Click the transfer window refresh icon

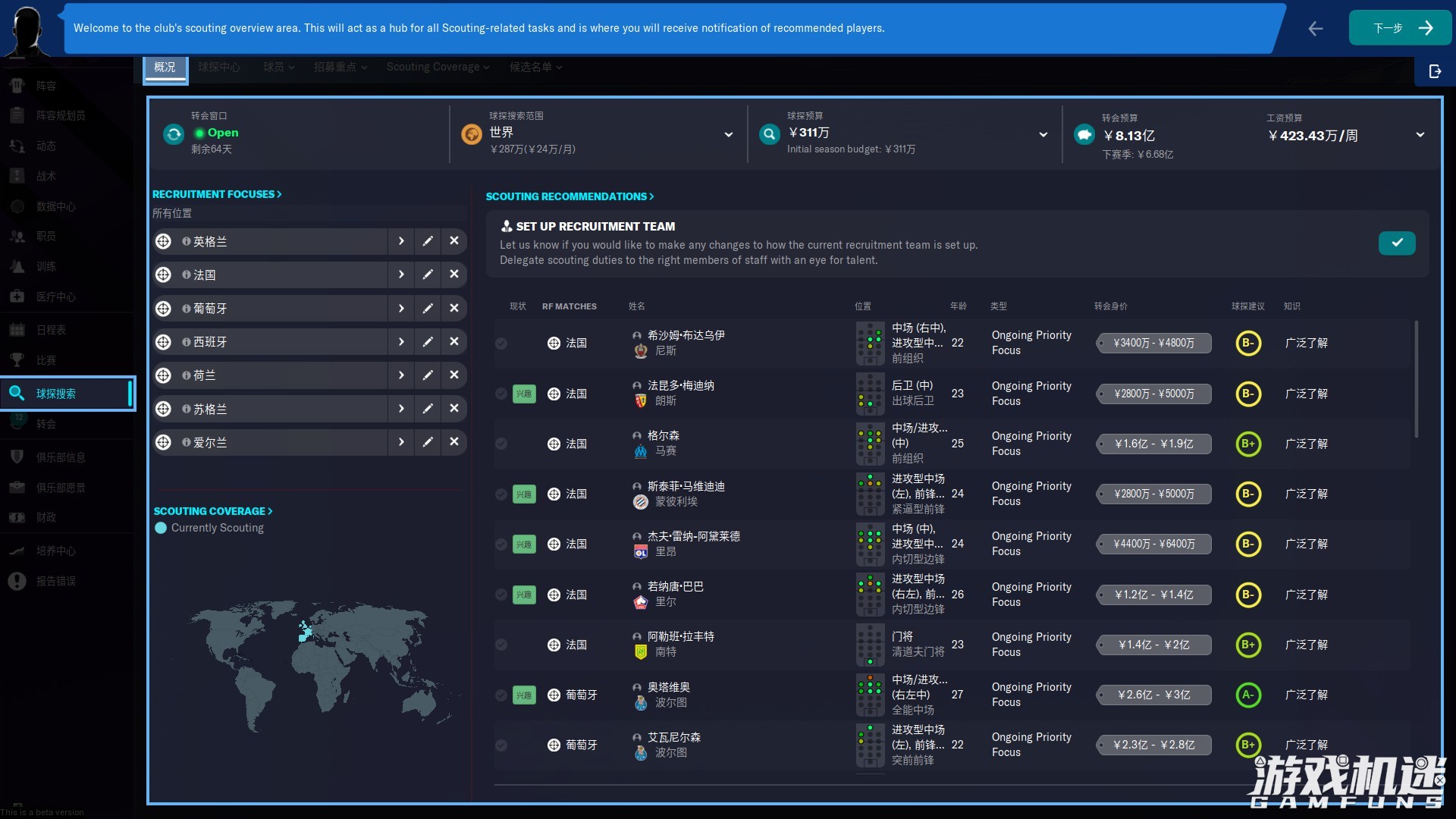pyautogui.click(x=174, y=134)
